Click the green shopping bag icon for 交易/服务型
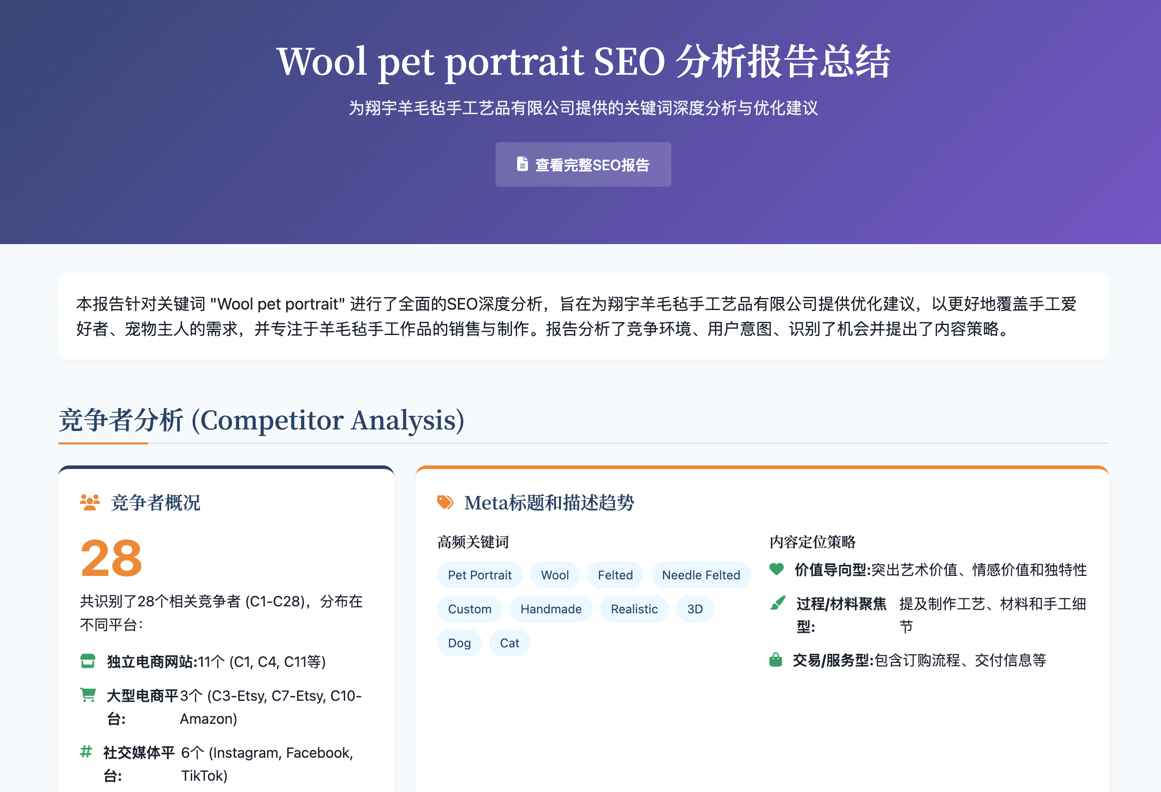Screen dimensions: 1161x792 tap(776, 660)
